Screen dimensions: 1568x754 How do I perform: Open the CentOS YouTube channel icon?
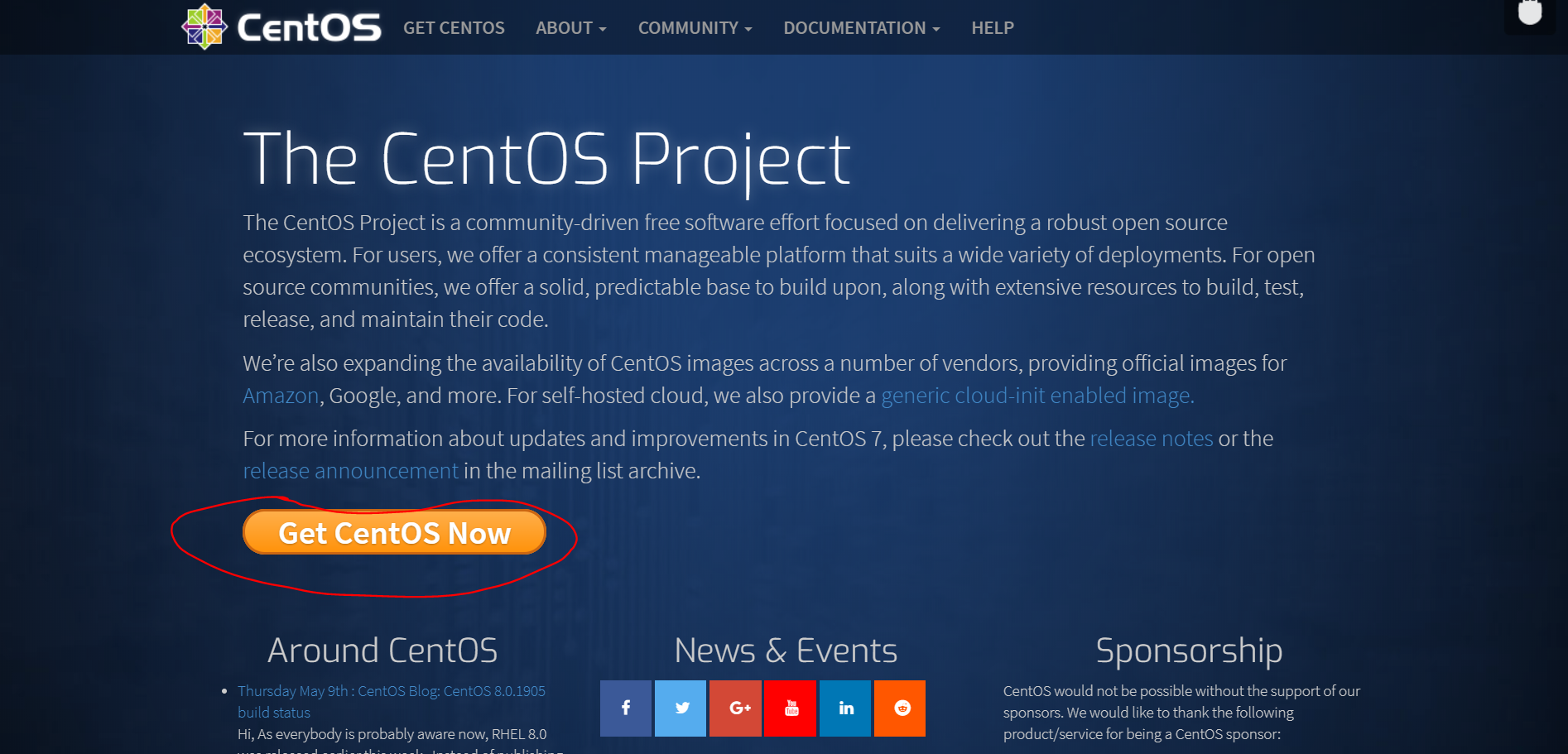[x=790, y=708]
